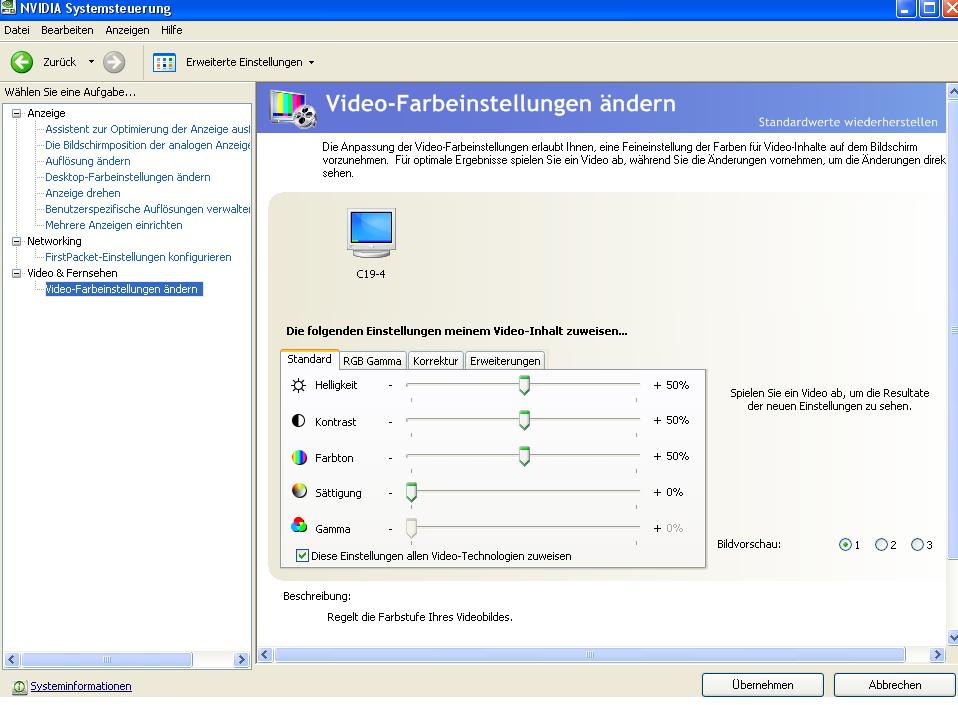Open the Hilfe menu
The width and height of the screenshot is (958, 705).
click(172, 30)
